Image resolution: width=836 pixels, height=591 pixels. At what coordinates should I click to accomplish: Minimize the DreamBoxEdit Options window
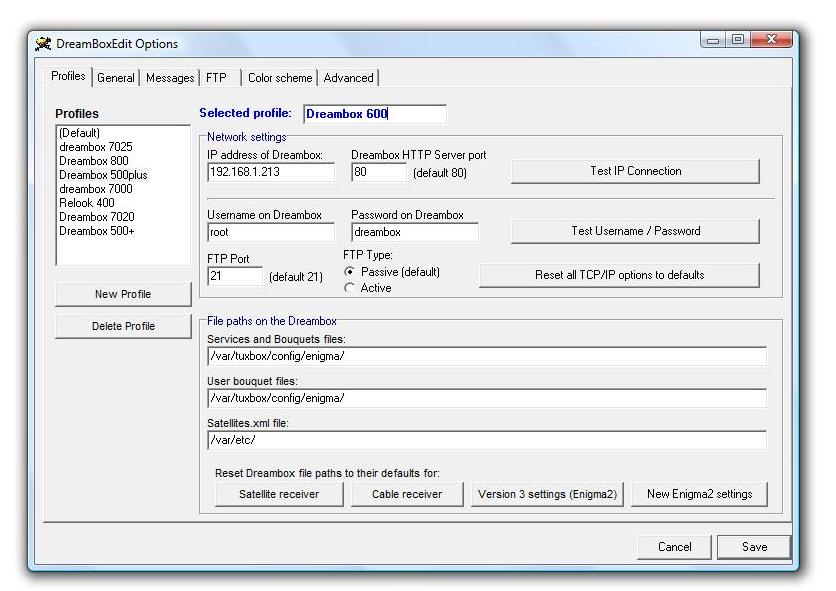(713, 40)
